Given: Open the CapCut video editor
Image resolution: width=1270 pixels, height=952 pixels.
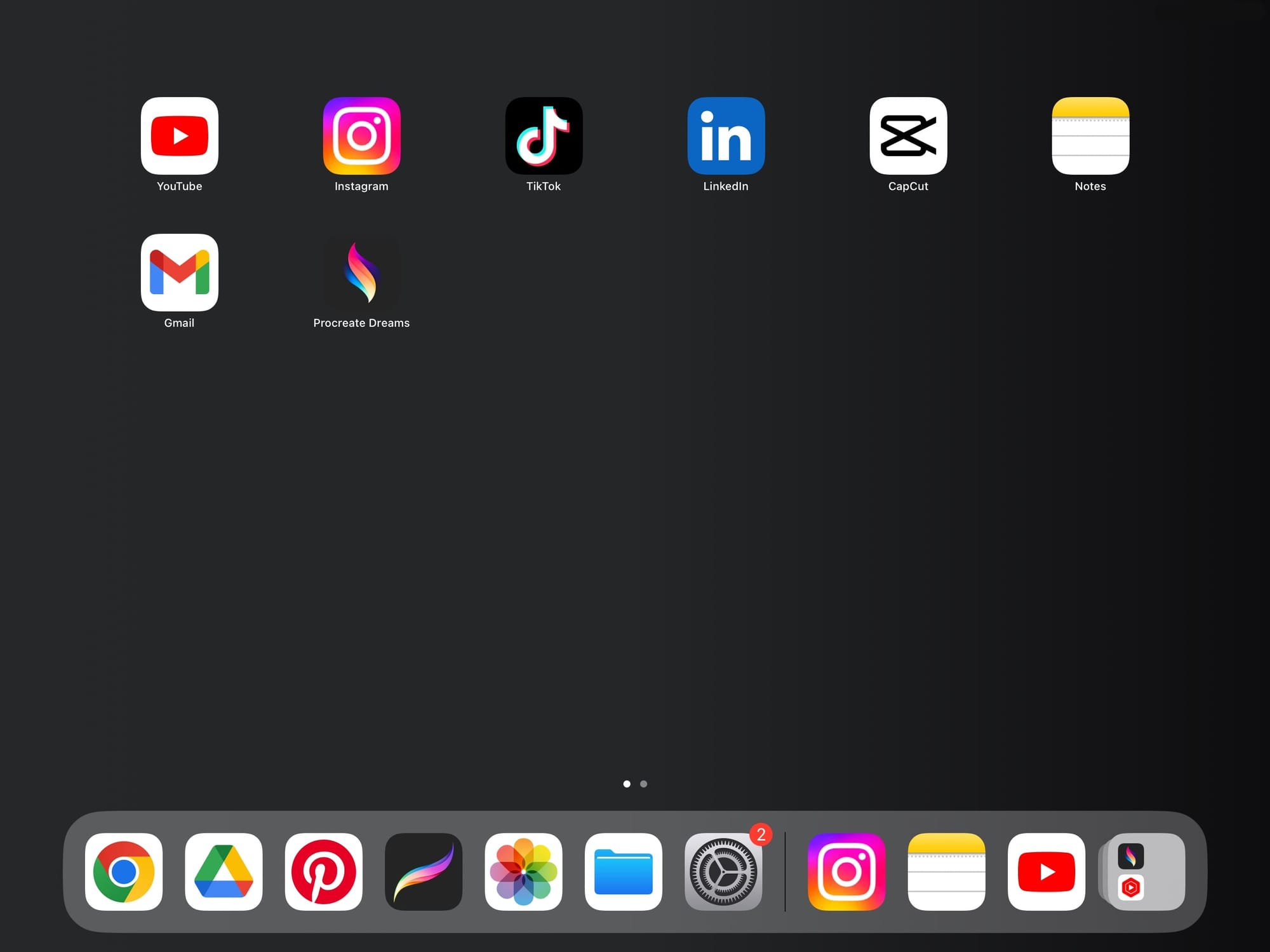Looking at the screenshot, I should pos(908,136).
